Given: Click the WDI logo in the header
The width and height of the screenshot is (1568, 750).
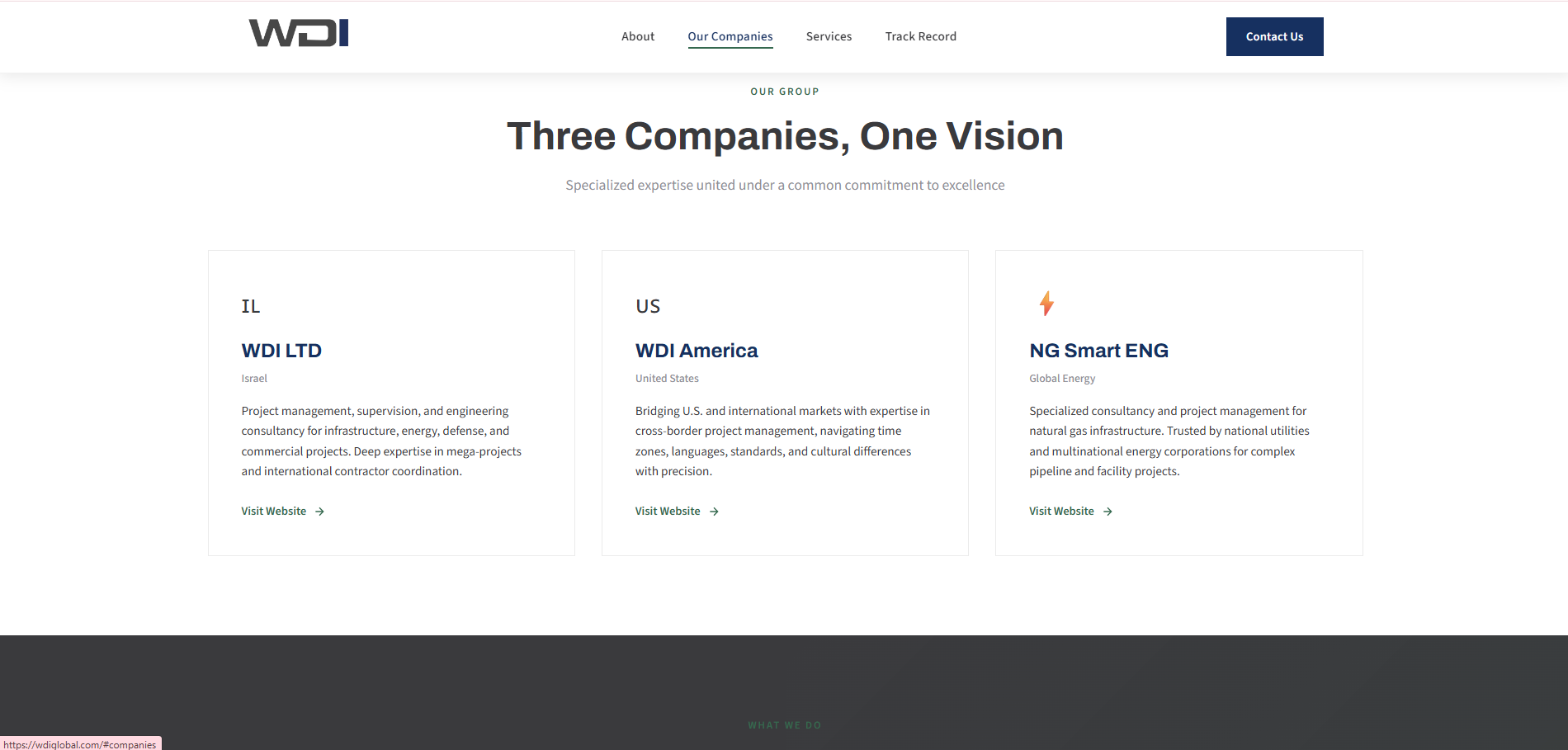Looking at the screenshot, I should 298,32.
